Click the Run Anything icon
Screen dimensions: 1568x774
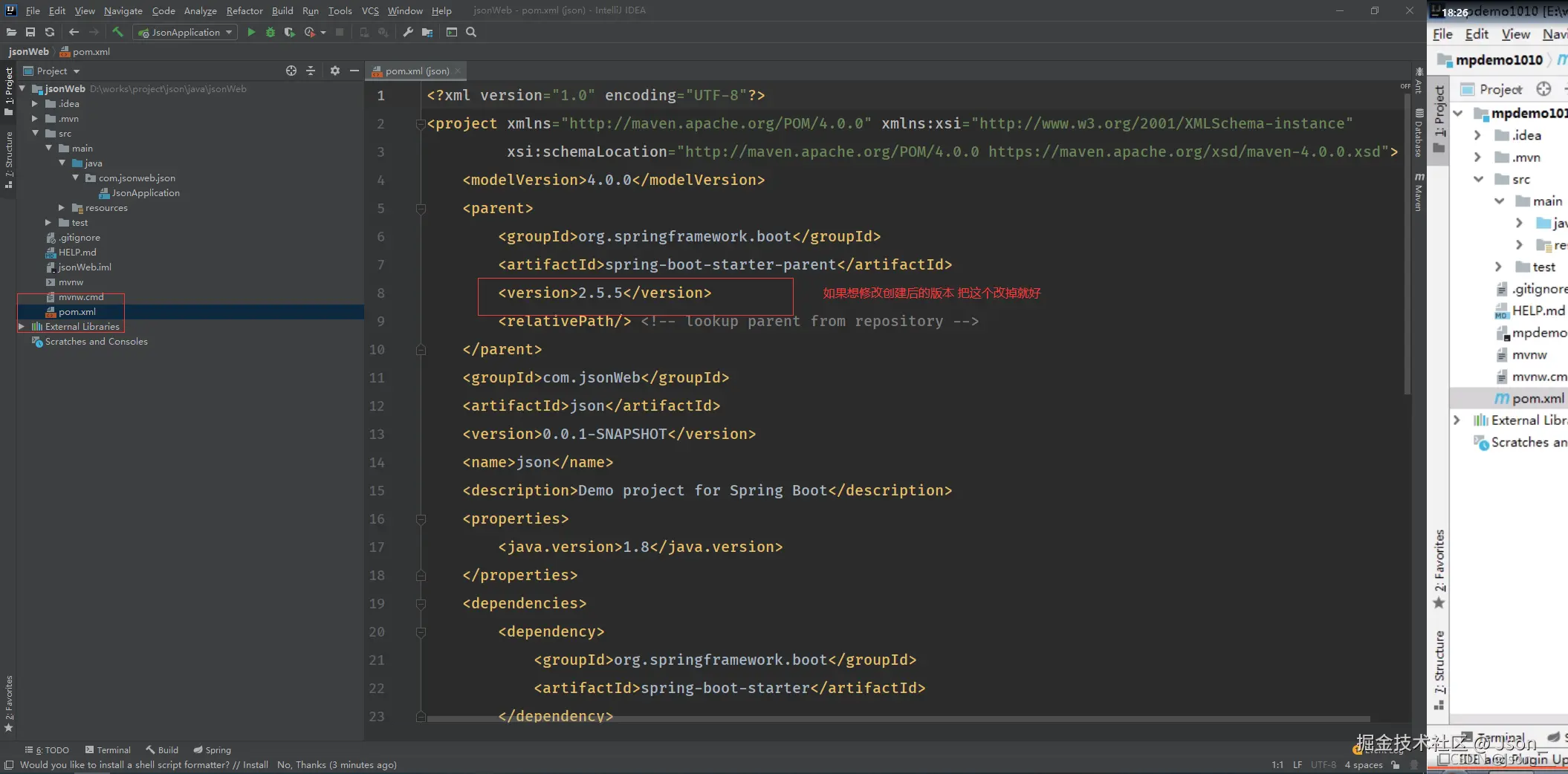coord(452,32)
